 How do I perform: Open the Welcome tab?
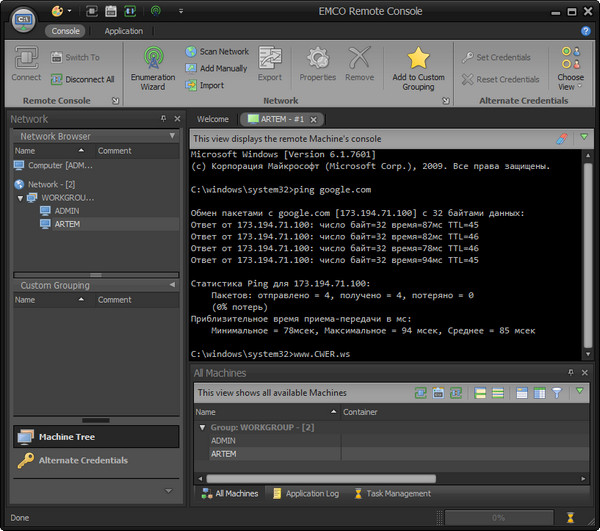[x=212, y=119]
